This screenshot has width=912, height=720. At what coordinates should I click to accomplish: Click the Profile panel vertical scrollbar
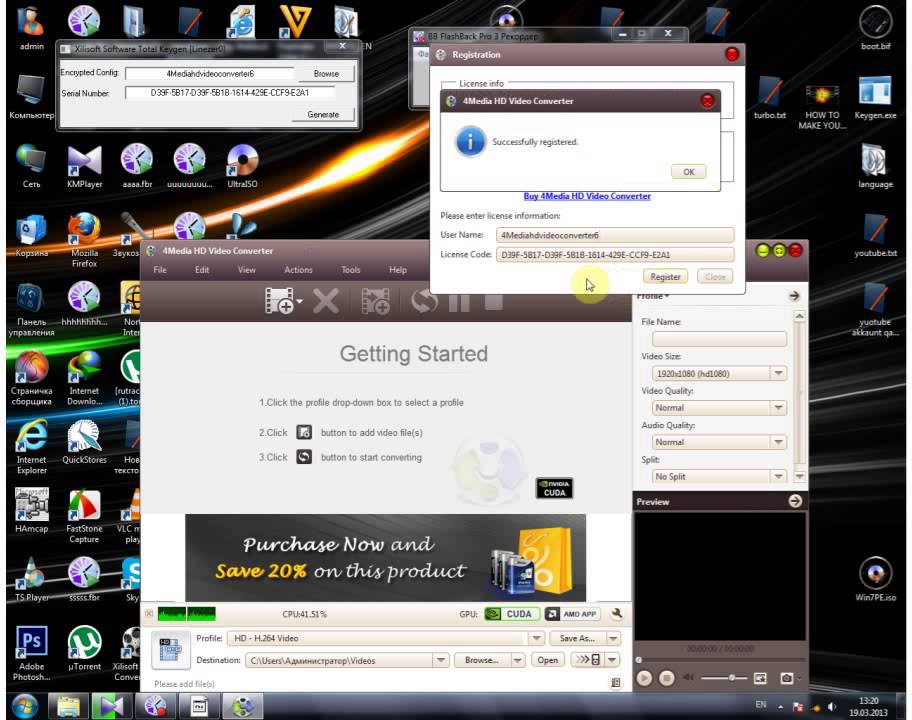tap(799, 395)
